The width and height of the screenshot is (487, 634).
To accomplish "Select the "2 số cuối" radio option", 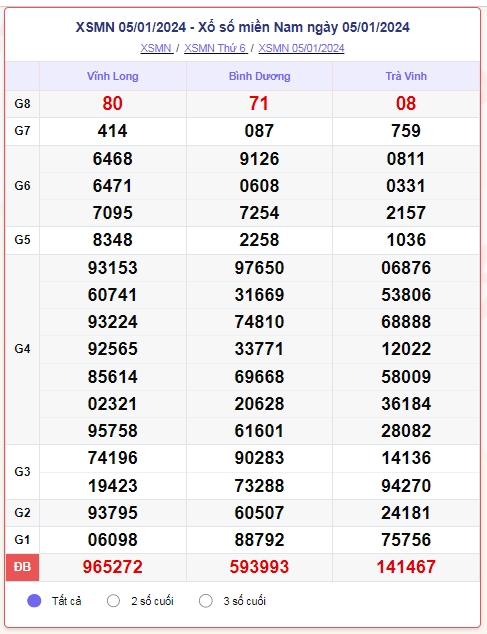I will (x=113, y=601).
